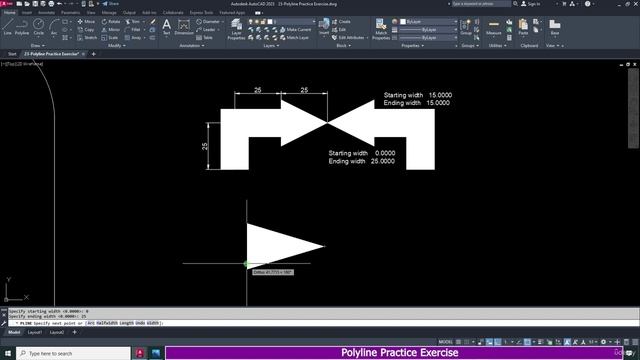Screen dimensions: 640x360
Task: Select the Arc tool
Action: tap(54, 27)
